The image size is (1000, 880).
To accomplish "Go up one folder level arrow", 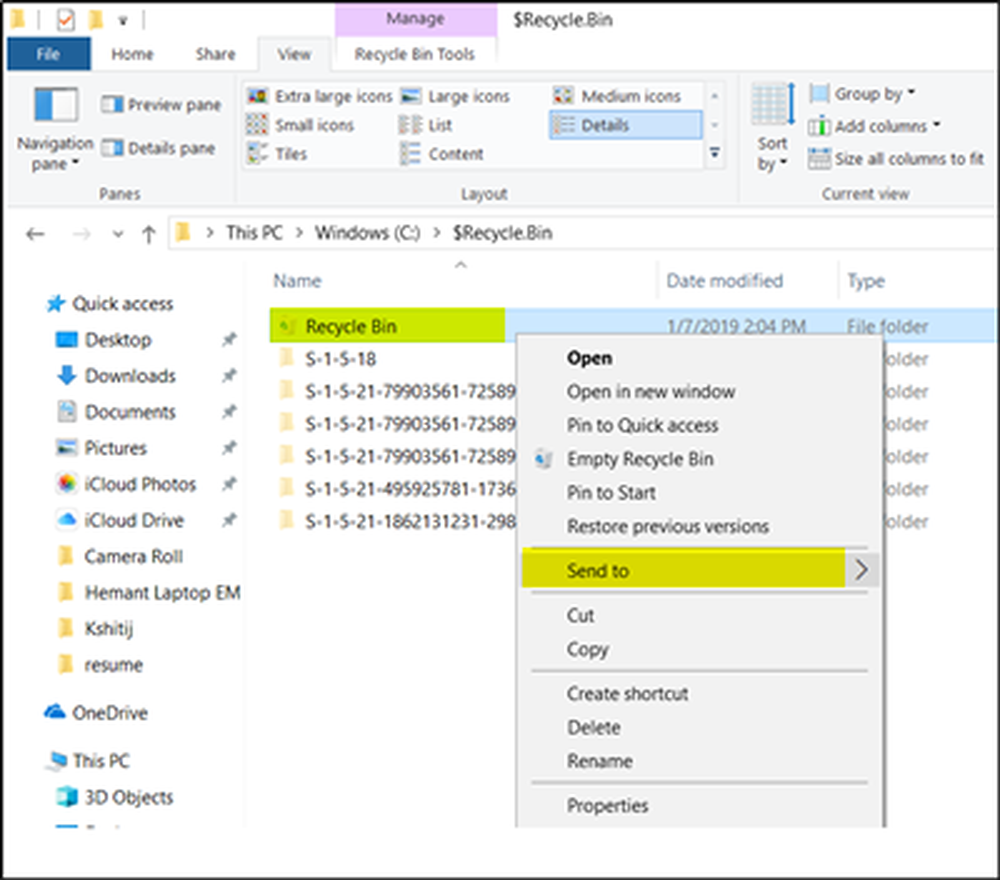I will [149, 234].
